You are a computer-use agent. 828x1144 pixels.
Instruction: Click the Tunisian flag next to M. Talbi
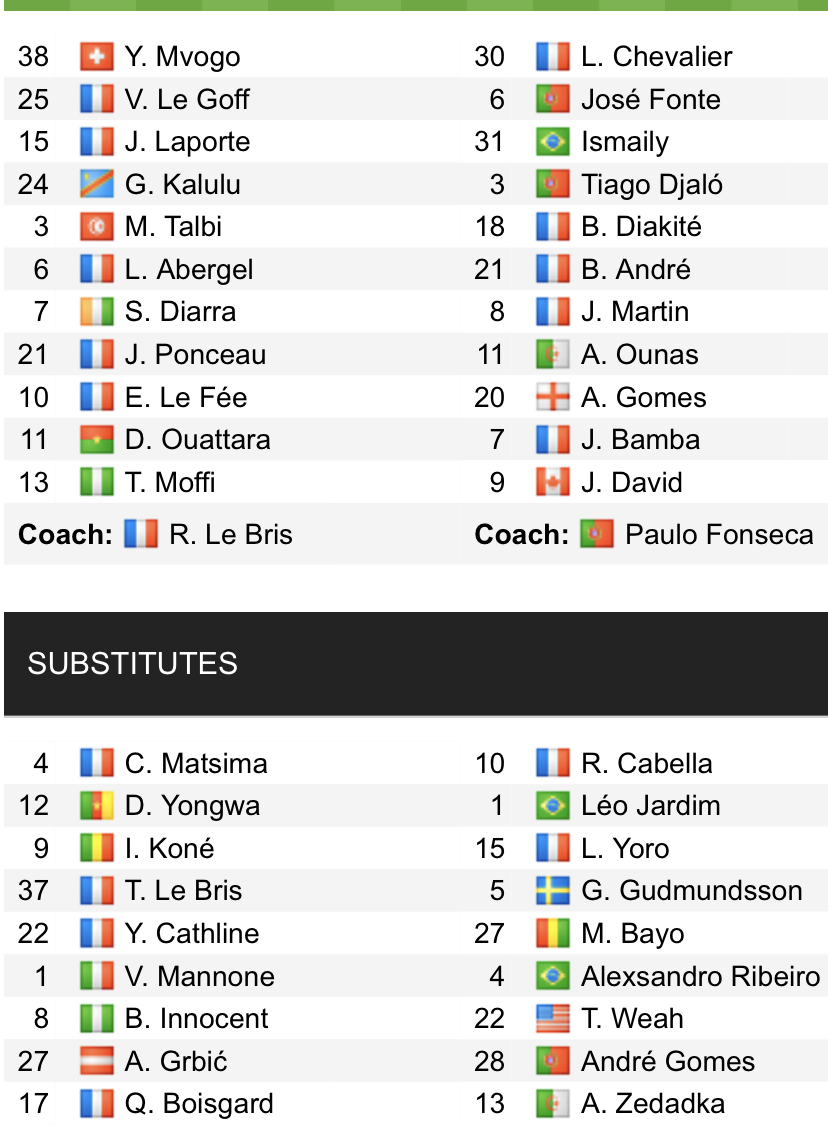[96, 227]
